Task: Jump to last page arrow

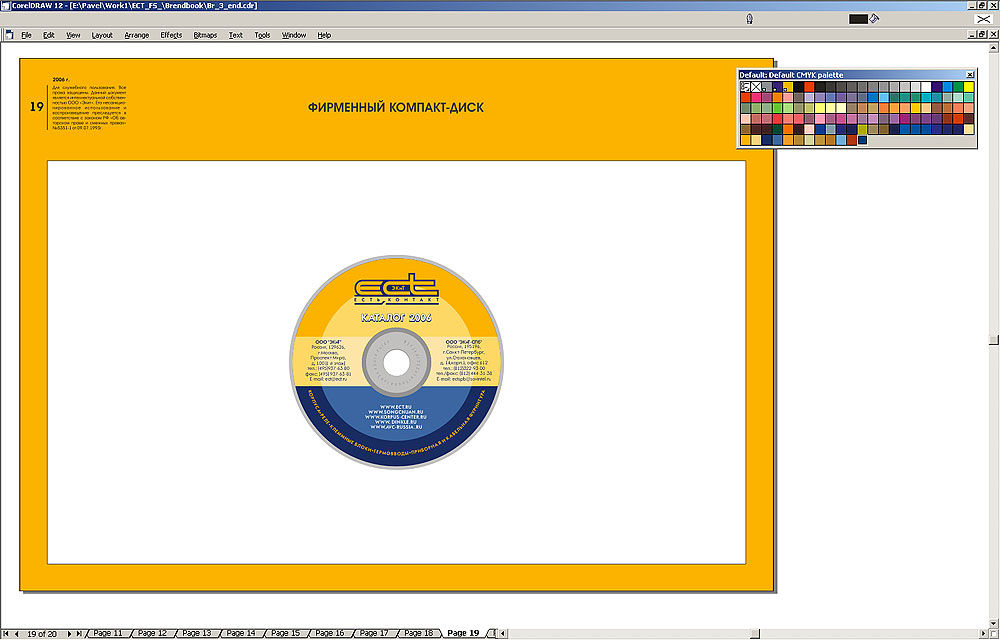Action: pyautogui.click(x=79, y=634)
